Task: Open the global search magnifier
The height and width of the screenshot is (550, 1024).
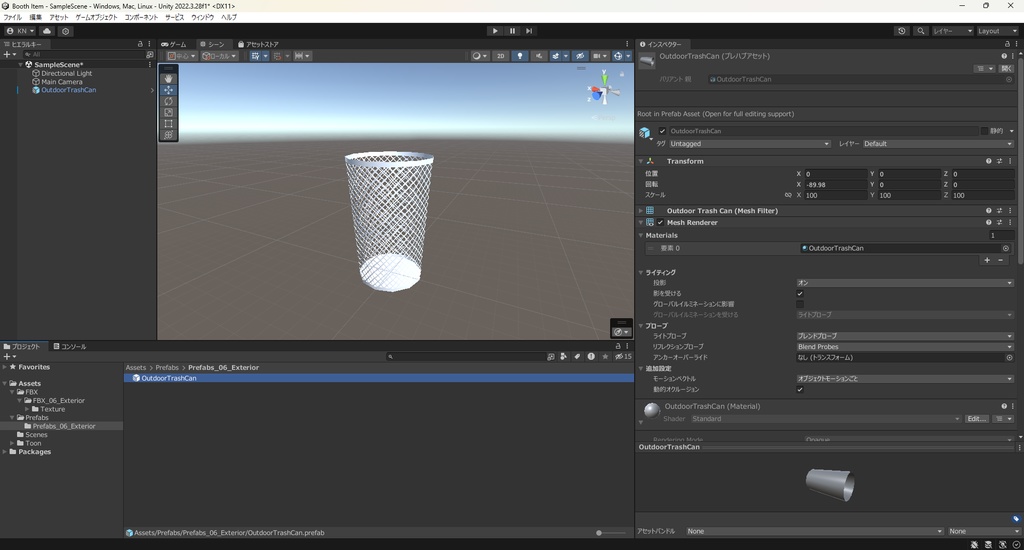Action: tap(920, 31)
